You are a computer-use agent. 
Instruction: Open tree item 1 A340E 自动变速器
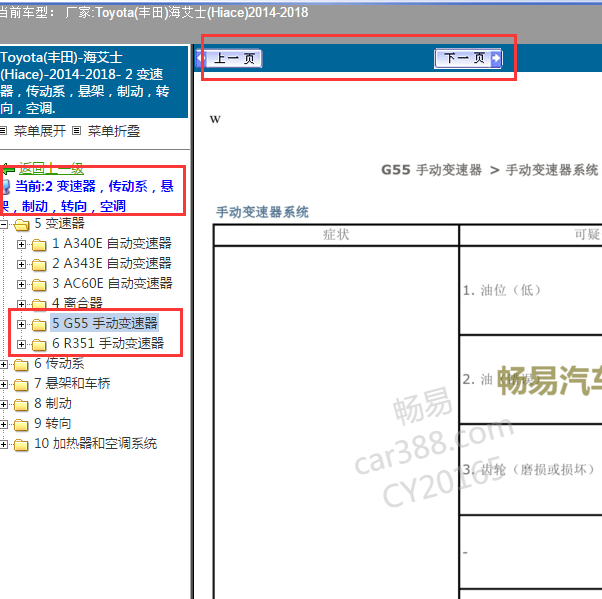click(x=112, y=243)
